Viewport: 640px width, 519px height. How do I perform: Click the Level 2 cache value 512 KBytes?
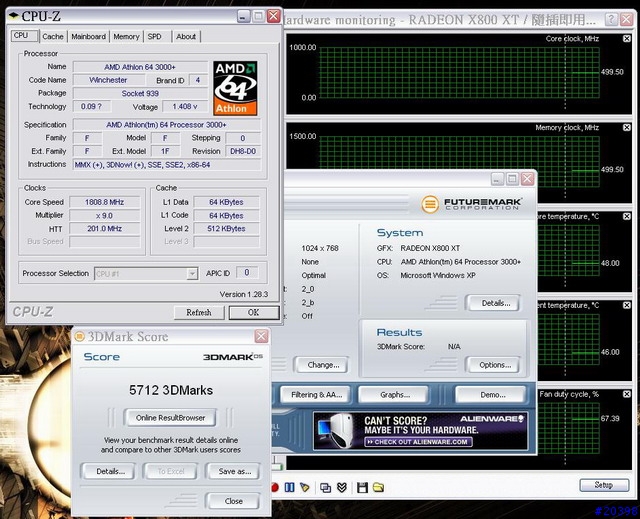click(x=226, y=228)
